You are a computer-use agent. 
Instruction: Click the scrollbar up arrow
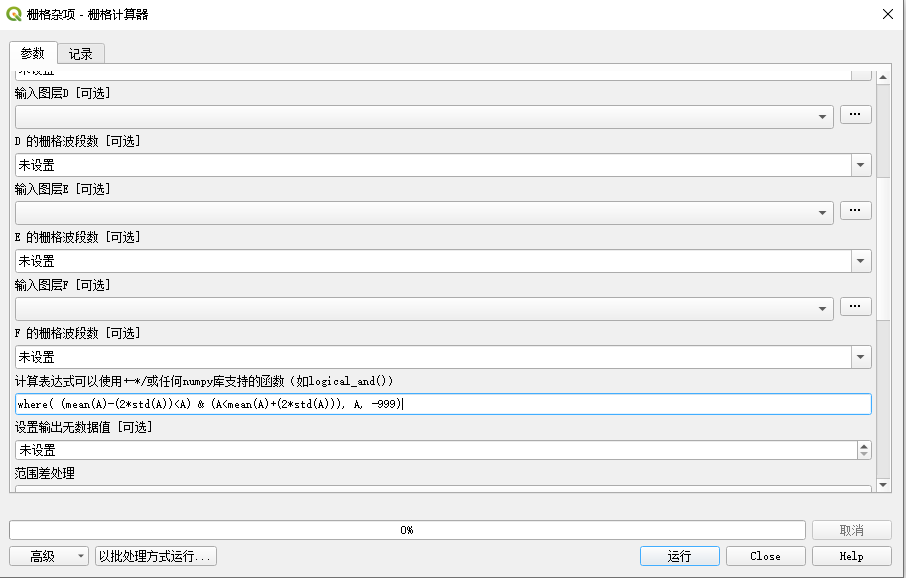click(883, 76)
